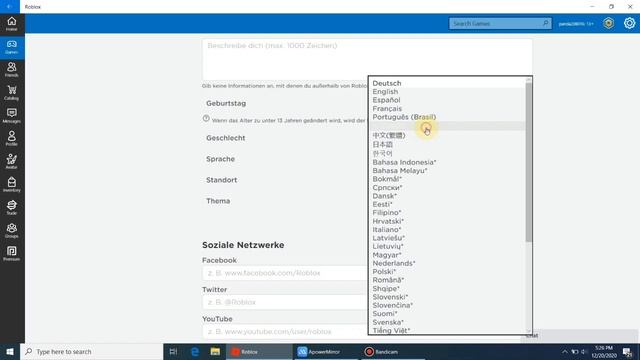This screenshot has height=360, width=640.
Task: Click the Robux hexagon icon
Action: [609, 23]
